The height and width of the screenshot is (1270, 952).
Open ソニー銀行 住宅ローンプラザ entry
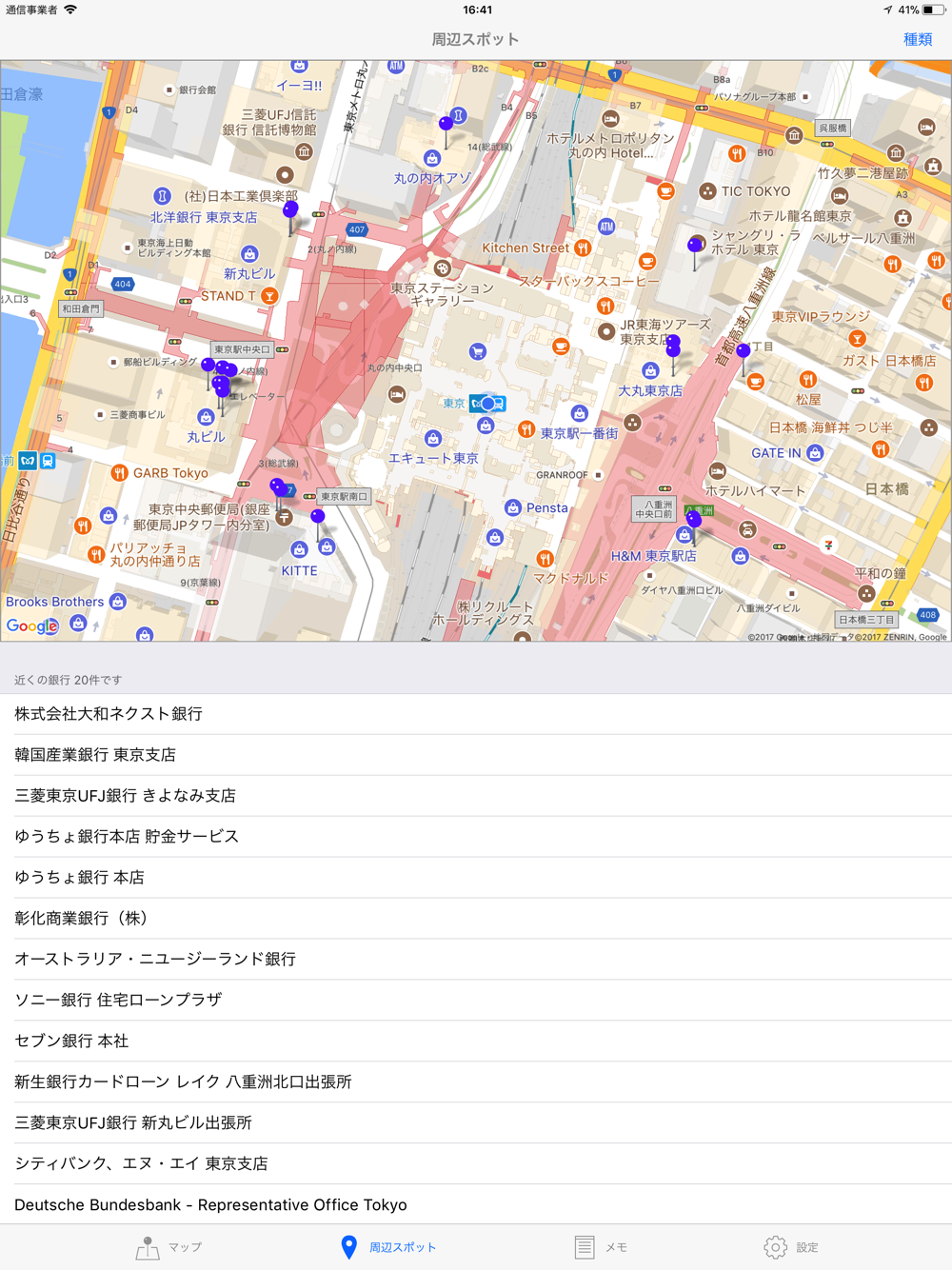(x=476, y=1001)
